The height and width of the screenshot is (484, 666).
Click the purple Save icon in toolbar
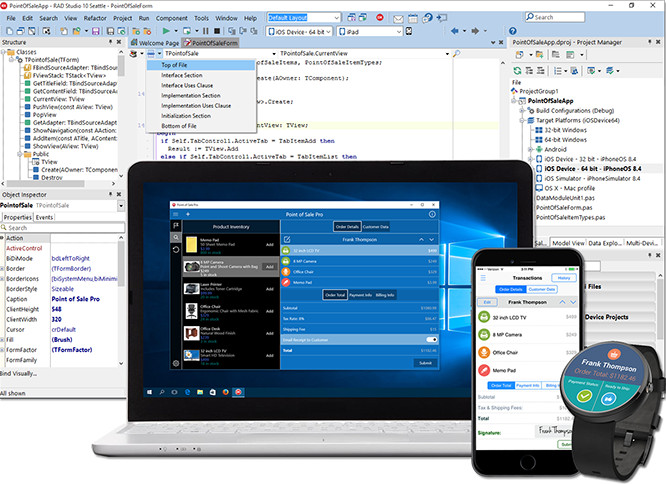[x=96, y=31]
